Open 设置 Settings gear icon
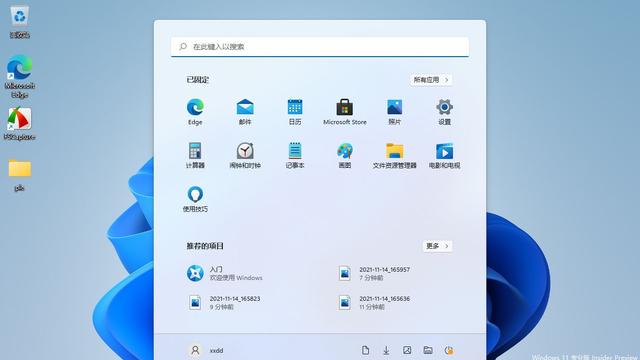 (x=444, y=111)
